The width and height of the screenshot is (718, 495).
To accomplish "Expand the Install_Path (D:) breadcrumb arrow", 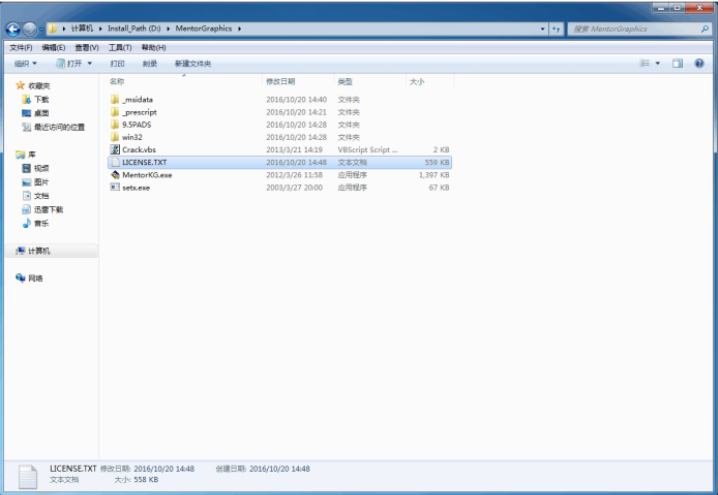I will [168, 28].
